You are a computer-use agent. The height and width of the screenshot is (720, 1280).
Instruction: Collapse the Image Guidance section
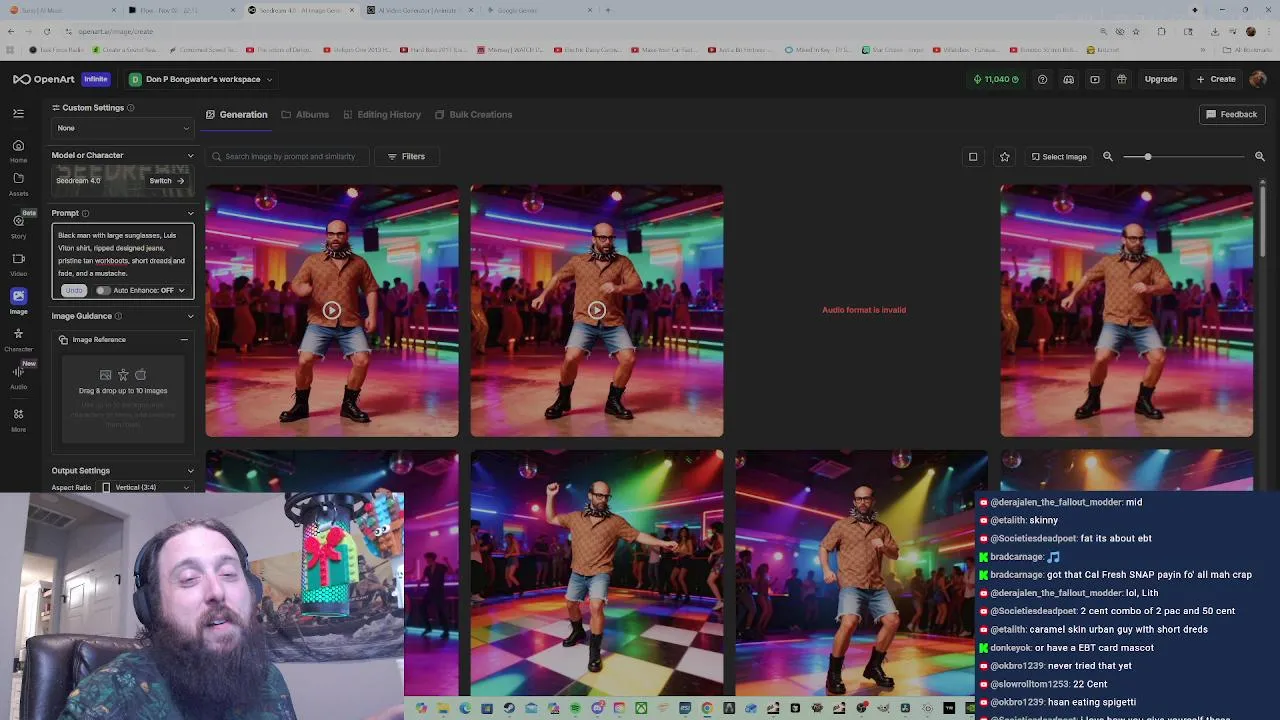point(190,316)
